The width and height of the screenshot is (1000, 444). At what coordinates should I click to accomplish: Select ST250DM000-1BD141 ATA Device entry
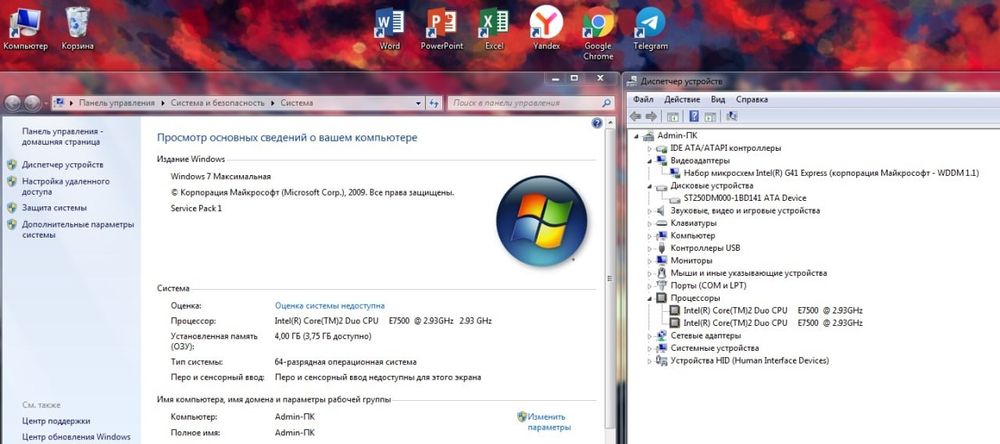(745, 198)
